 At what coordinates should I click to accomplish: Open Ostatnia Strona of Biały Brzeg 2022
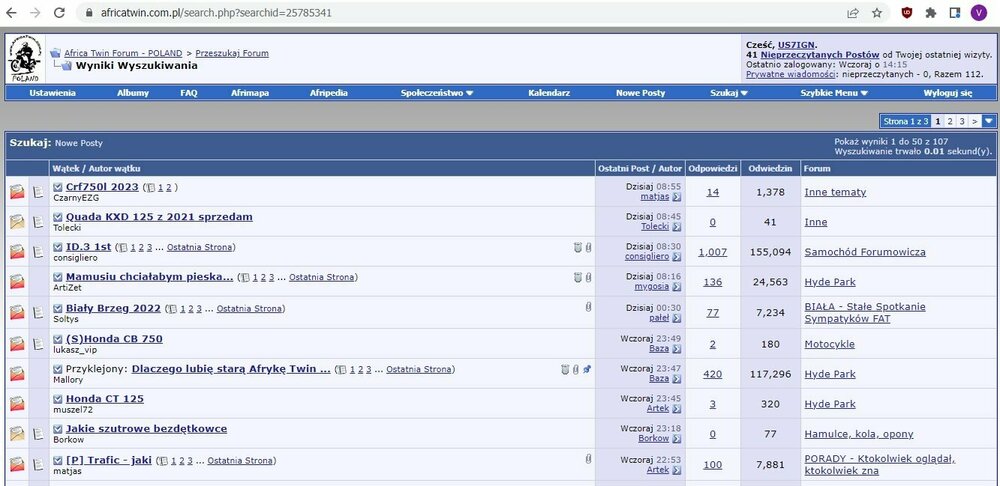click(x=249, y=309)
